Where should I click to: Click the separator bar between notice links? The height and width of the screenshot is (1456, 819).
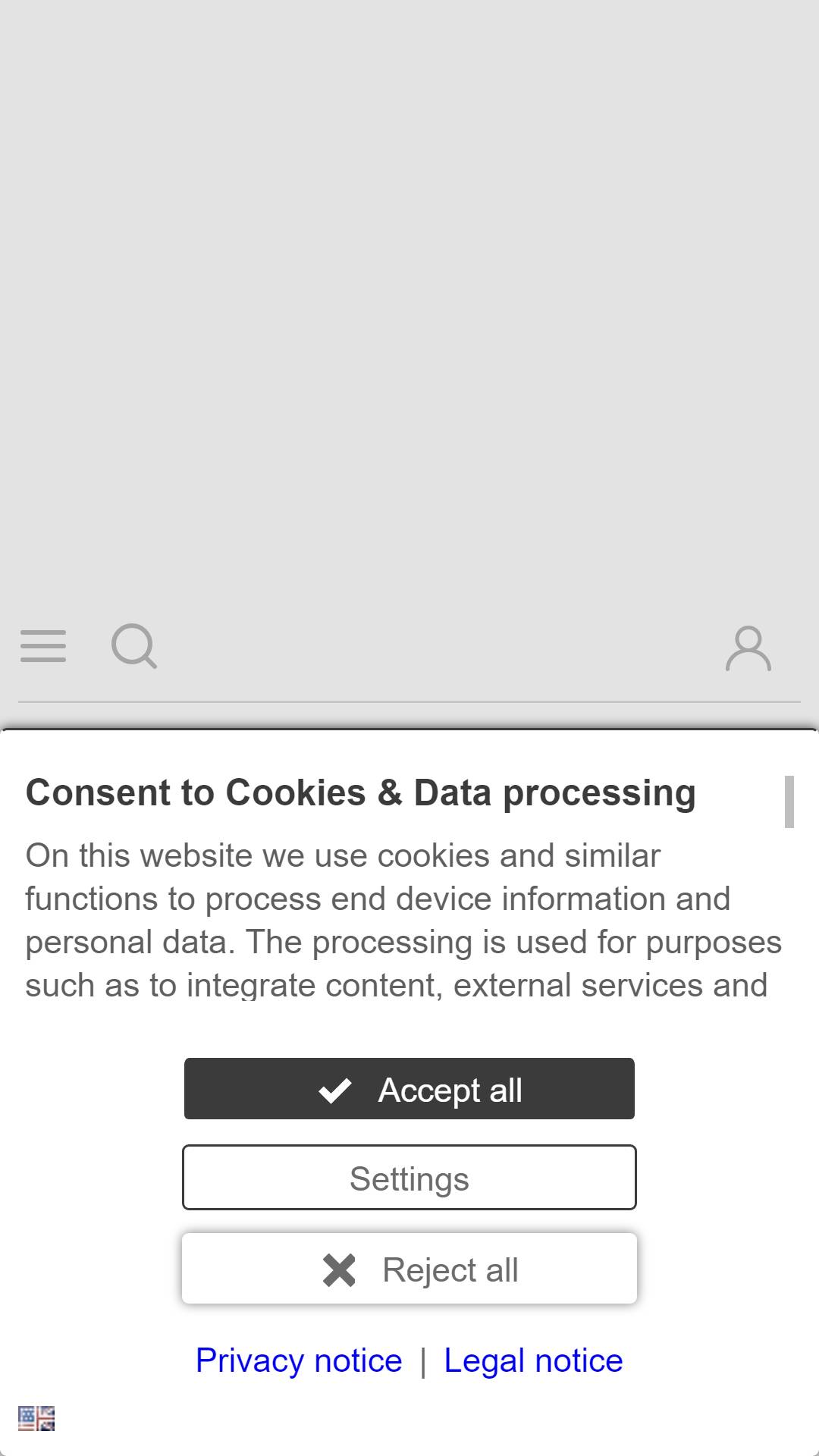pyautogui.click(x=423, y=1361)
